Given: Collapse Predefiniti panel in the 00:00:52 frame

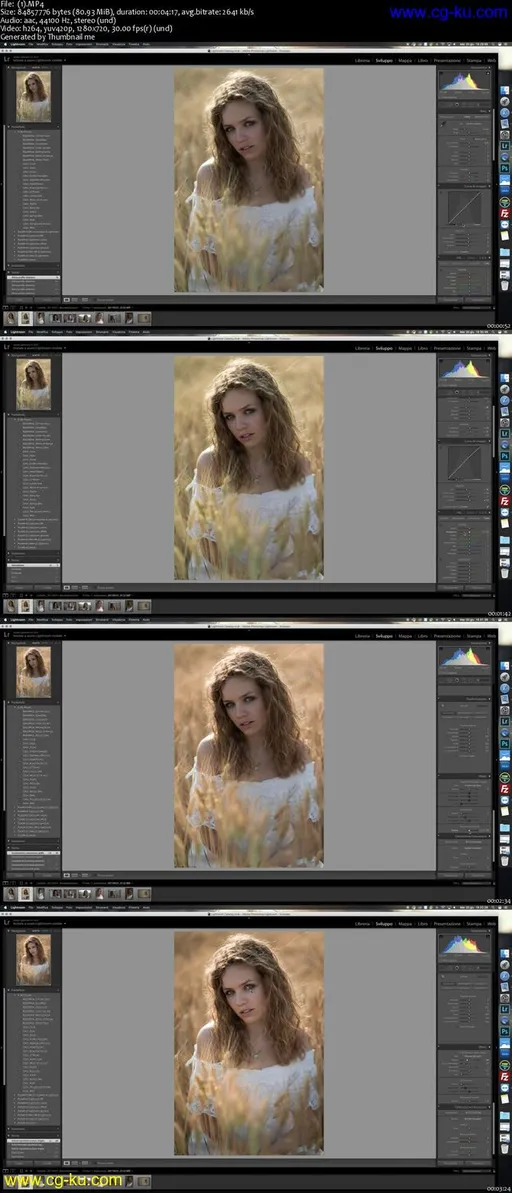Looking at the screenshot, I should click(x=33, y=127).
